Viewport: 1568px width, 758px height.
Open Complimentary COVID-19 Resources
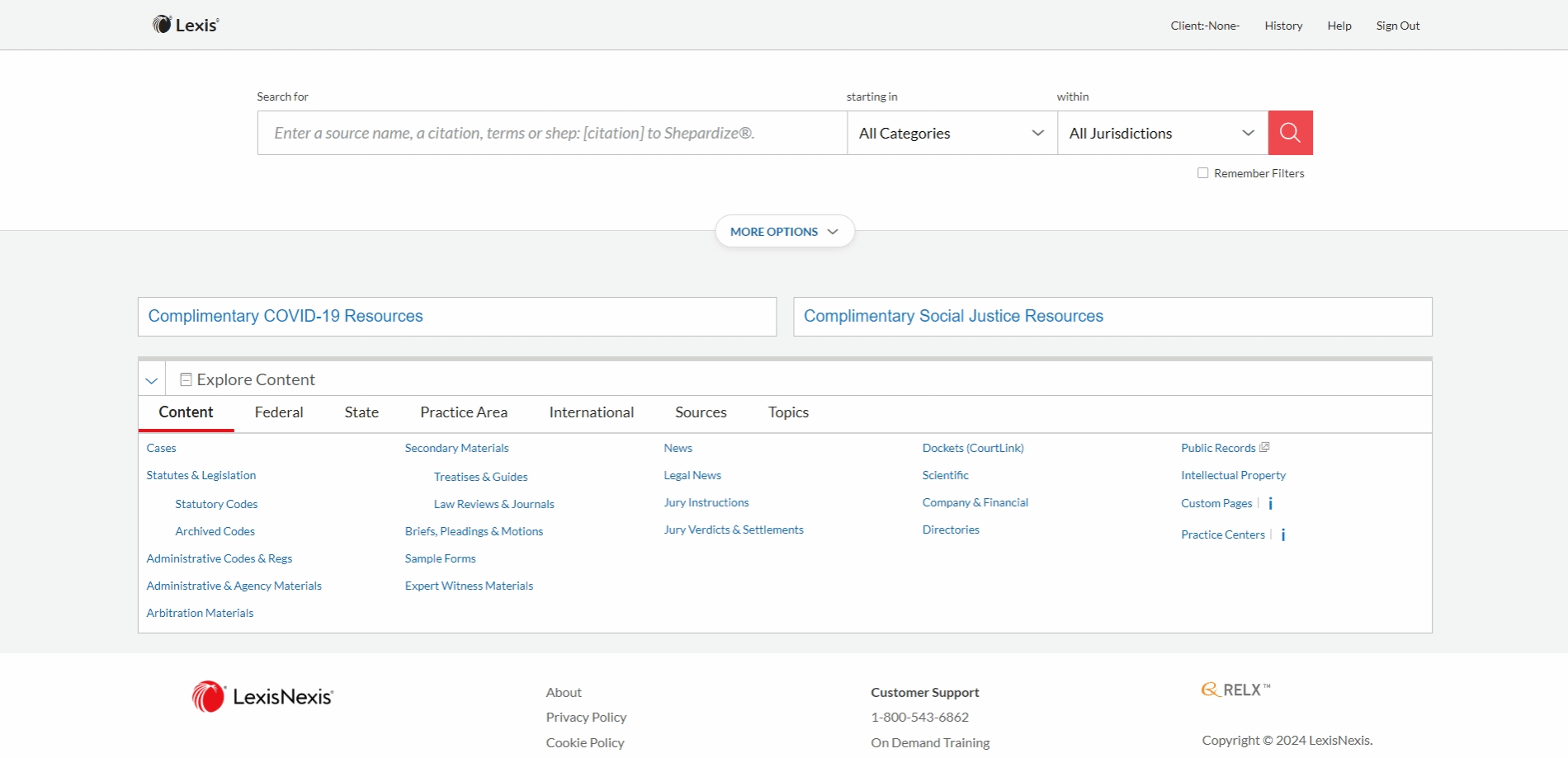286,316
